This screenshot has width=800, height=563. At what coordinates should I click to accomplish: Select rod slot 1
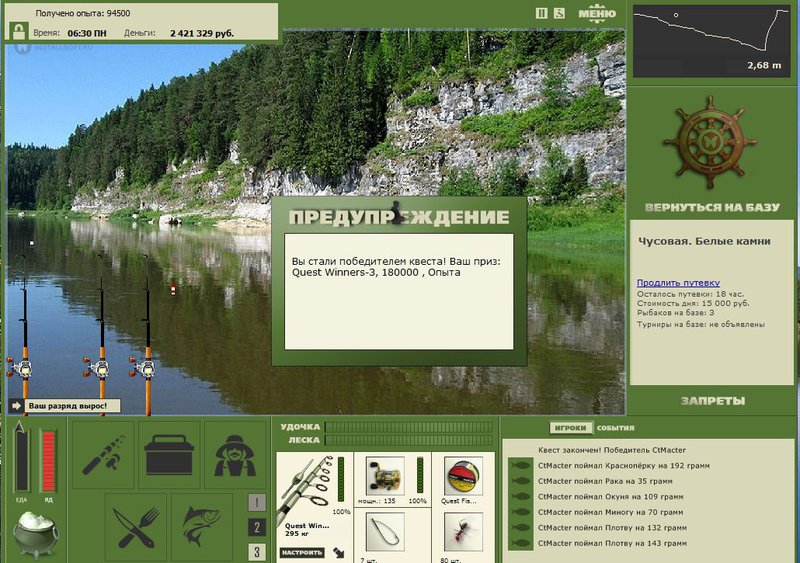tap(257, 503)
